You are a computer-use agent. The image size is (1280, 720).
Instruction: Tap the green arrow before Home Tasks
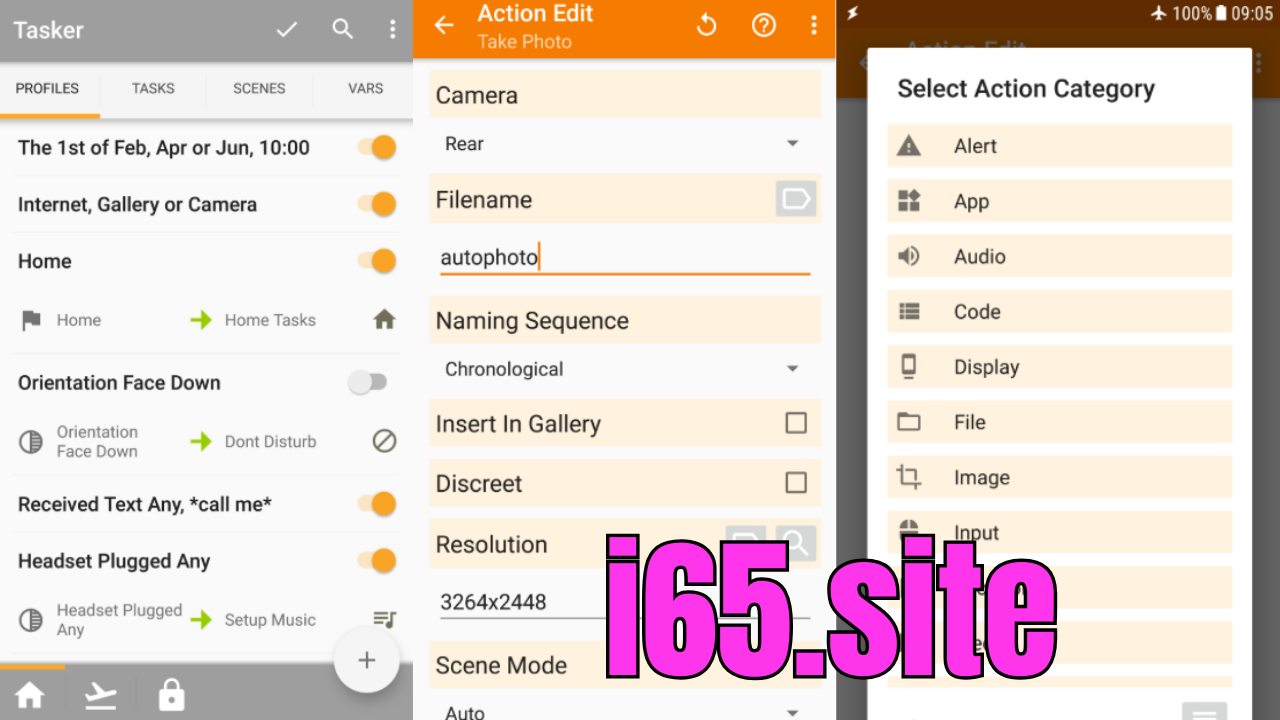click(x=201, y=320)
